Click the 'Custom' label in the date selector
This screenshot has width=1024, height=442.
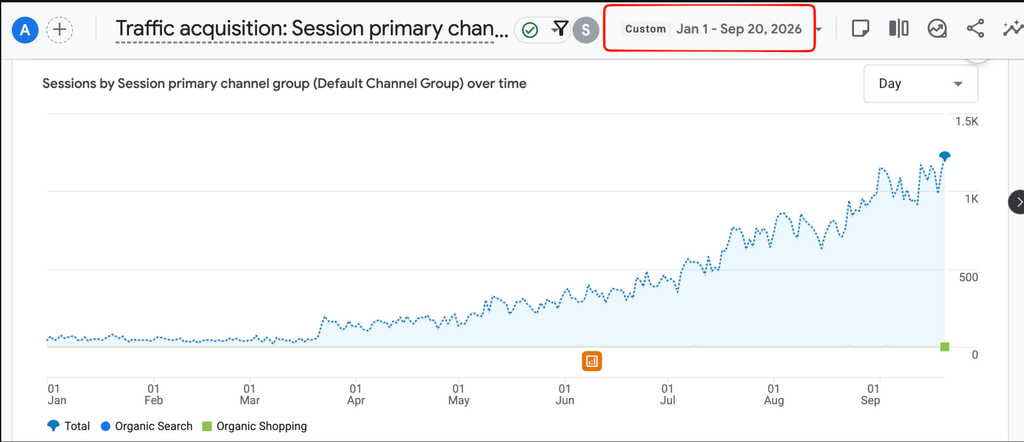pos(645,29)
